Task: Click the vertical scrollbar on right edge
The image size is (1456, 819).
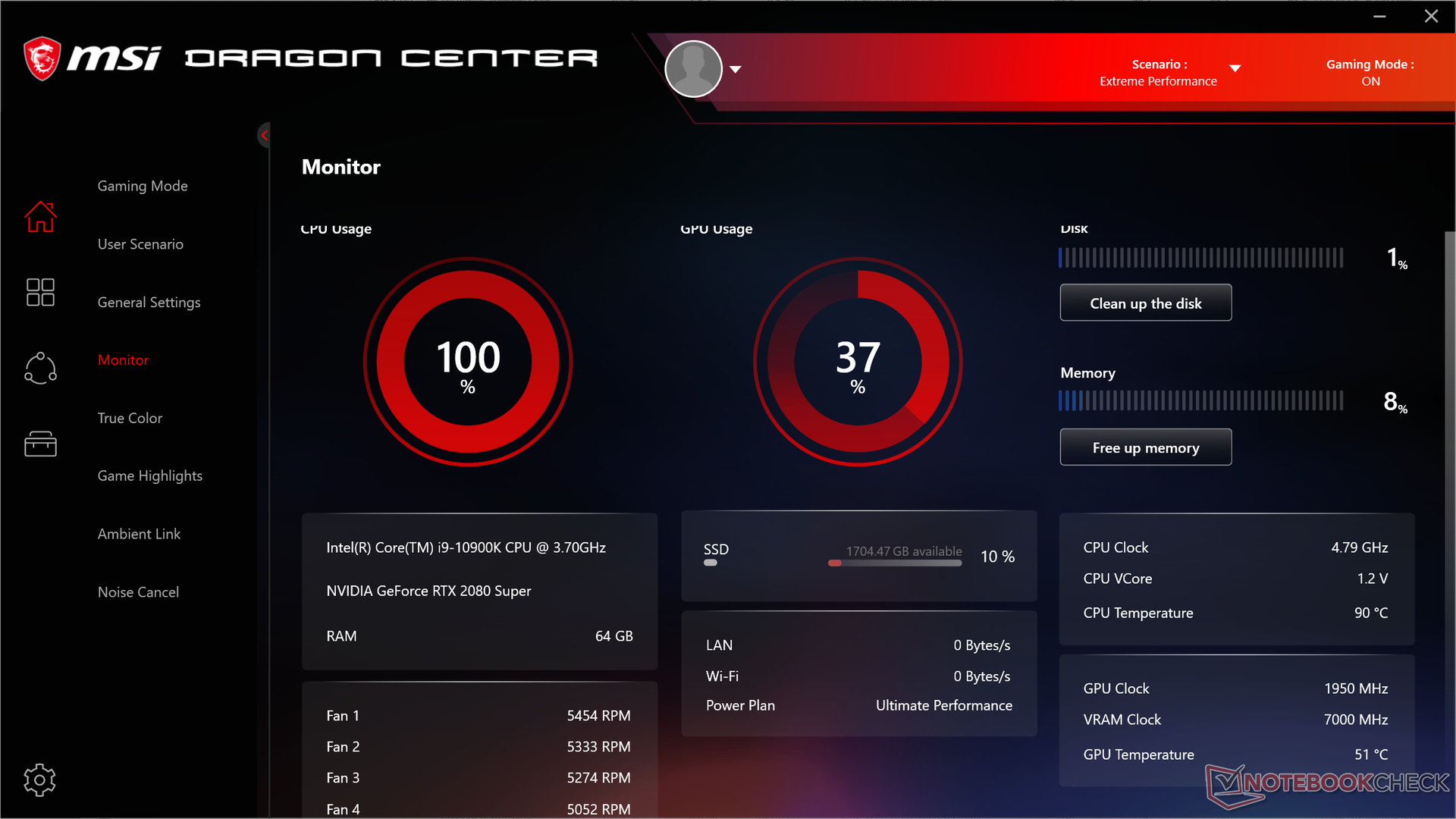Action: point(1449,493)
